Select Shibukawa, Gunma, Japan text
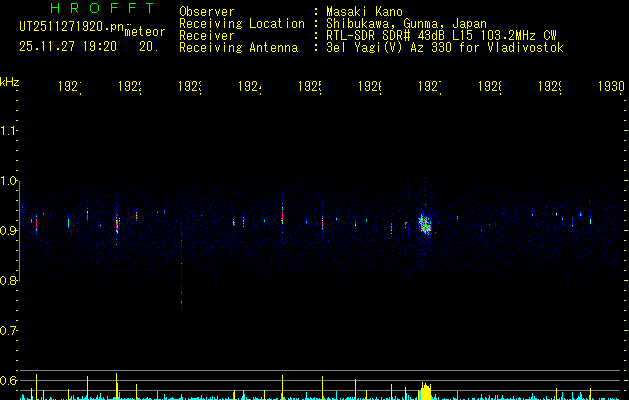 click(x=406, y=24)
